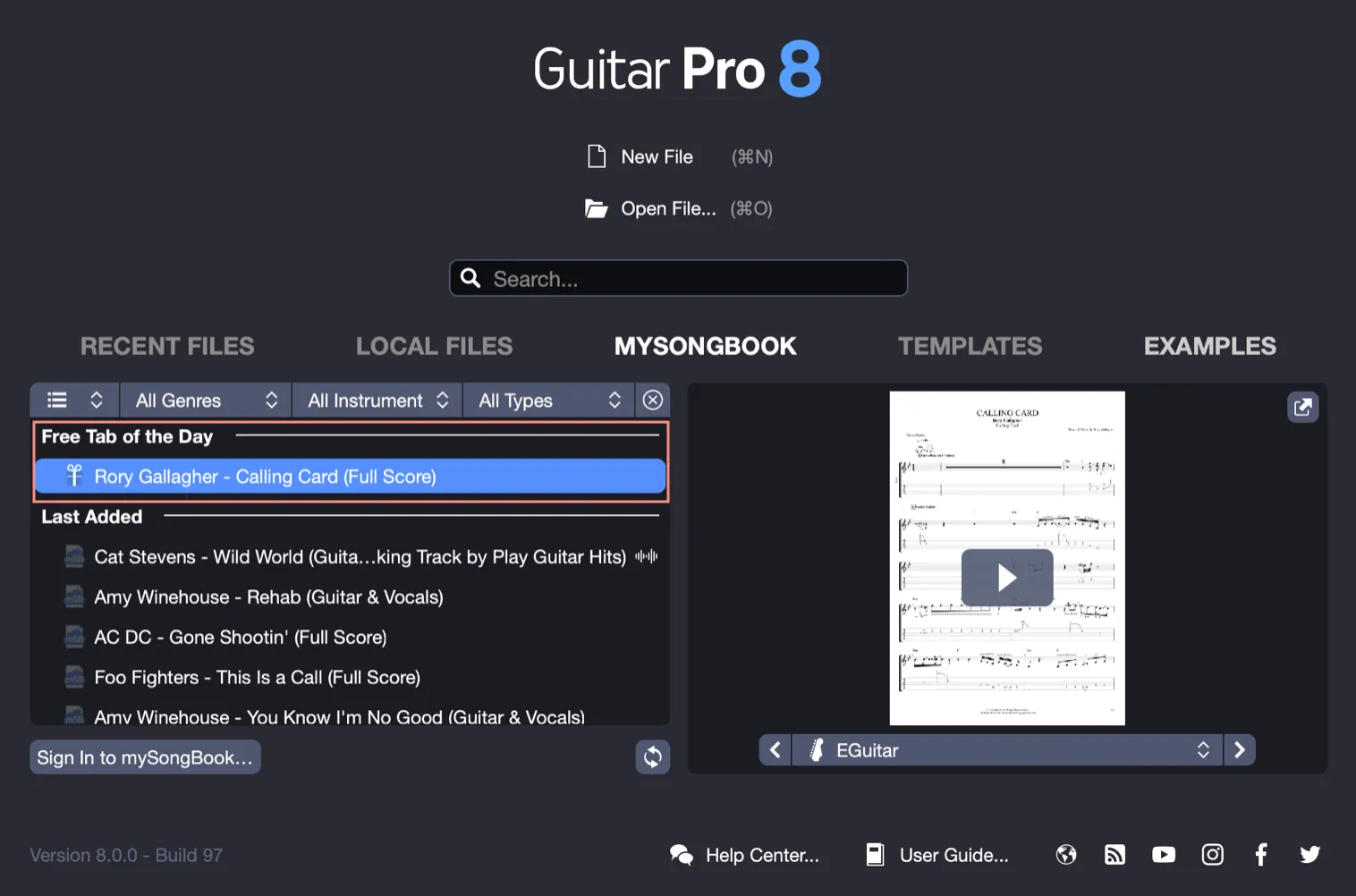Open the Facebook icon
Viewport: 1356px width, 896px height.
tap(1261, 855)
